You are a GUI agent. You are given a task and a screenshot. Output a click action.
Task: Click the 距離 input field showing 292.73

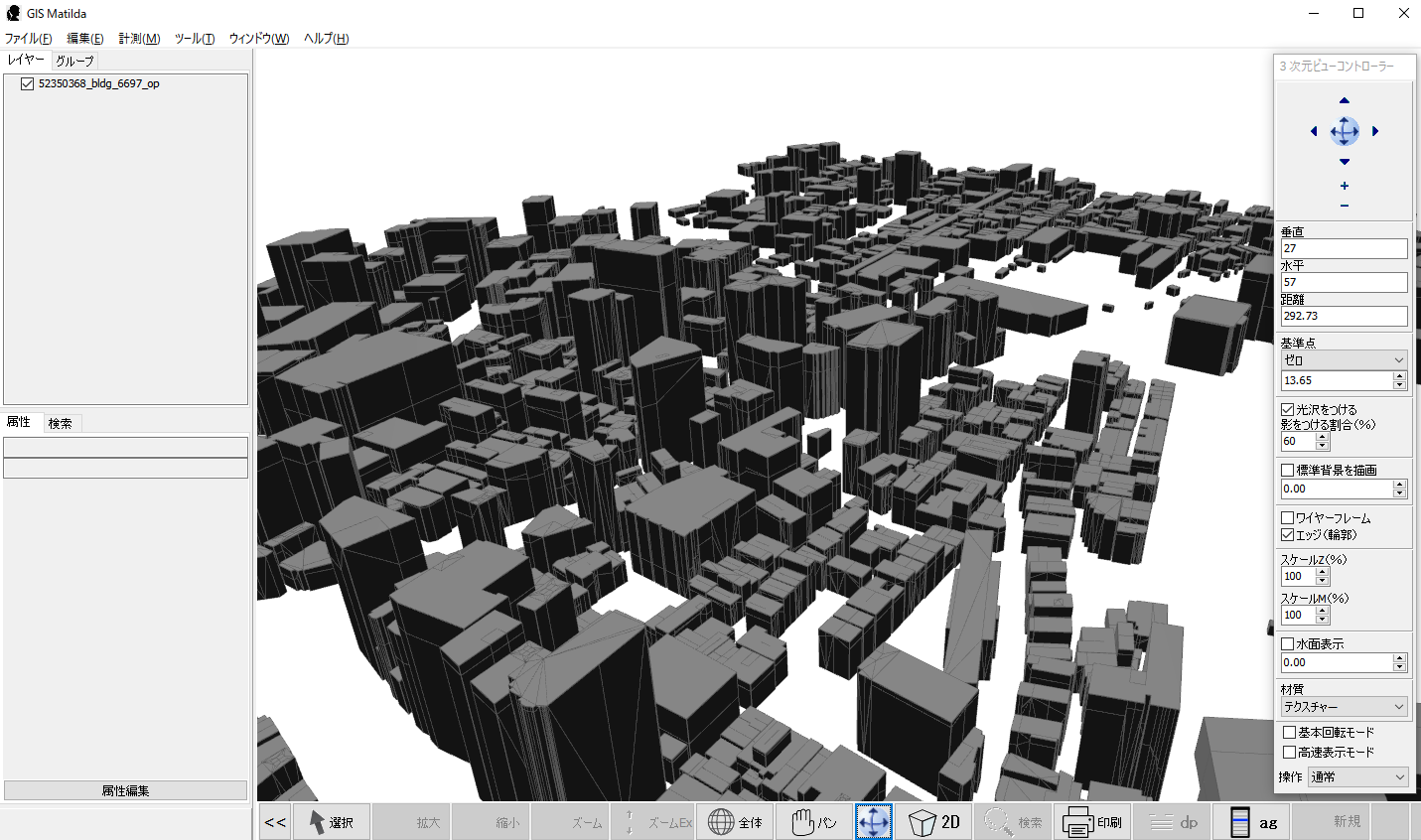pyautogui.click(x=1344, y=316)
